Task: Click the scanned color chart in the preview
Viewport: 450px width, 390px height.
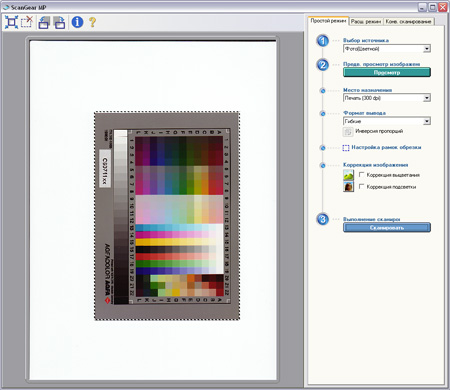Action: 167,216
